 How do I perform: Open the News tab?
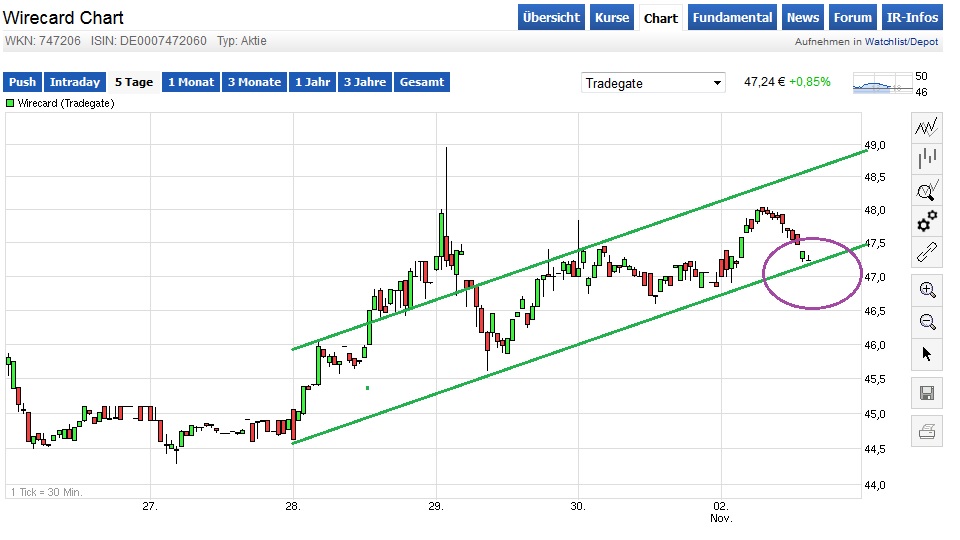803,18
